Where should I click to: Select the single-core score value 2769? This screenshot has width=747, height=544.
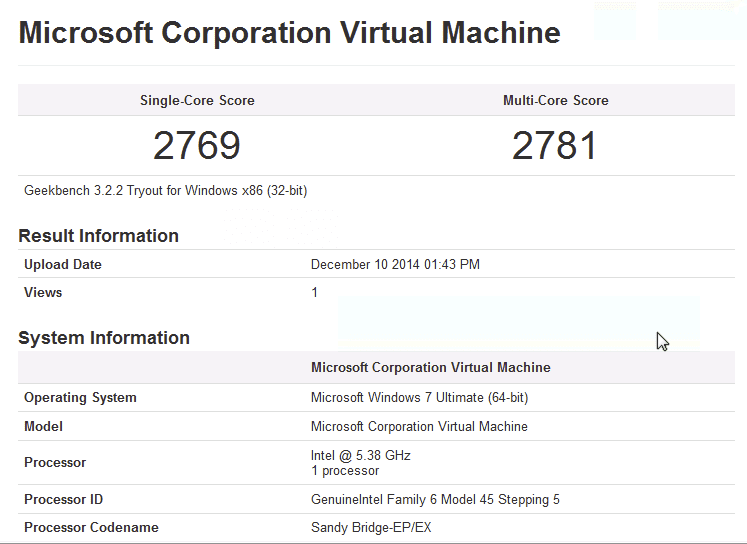[x=197, y=146]
